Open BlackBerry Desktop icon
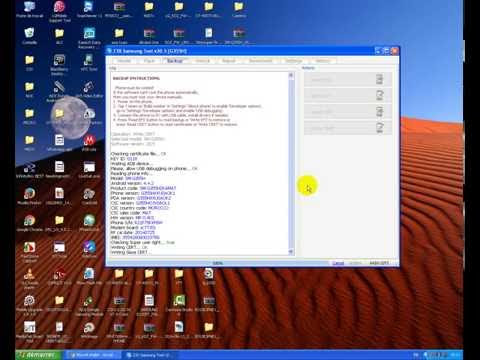 (x=59, y=65)
